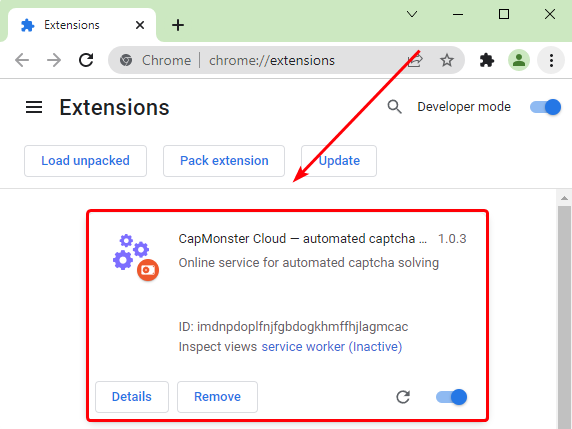
Task: Open the hamburger main menu beside Extensions
Action: point(34,107)
